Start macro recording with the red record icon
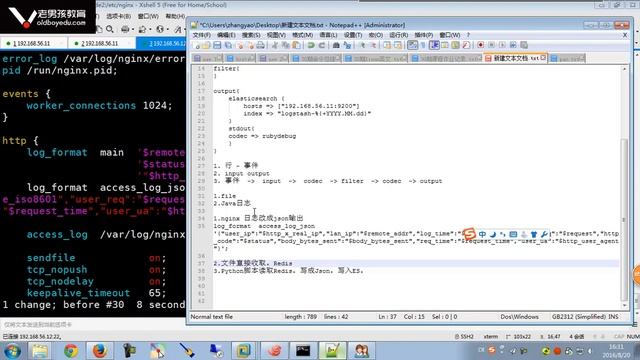The height and width of the screenshot is (360, 640). click(480, 45)
